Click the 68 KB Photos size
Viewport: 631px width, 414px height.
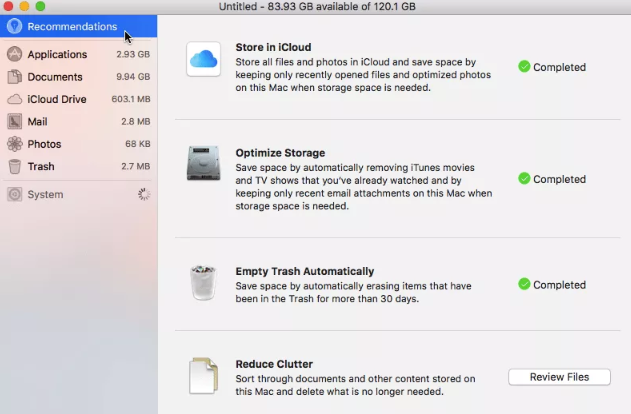point(138,144)
